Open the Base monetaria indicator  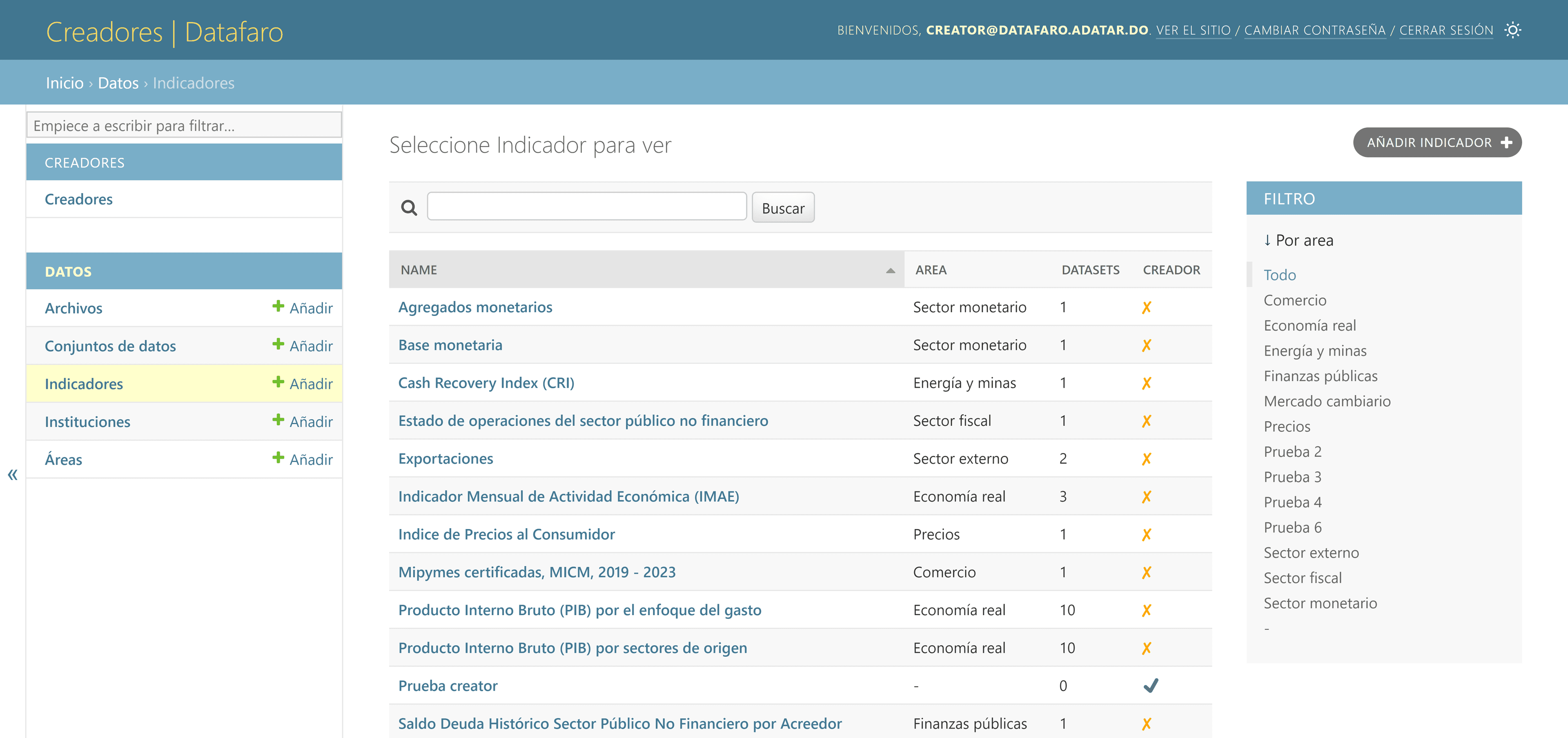(x=450, y=345)
